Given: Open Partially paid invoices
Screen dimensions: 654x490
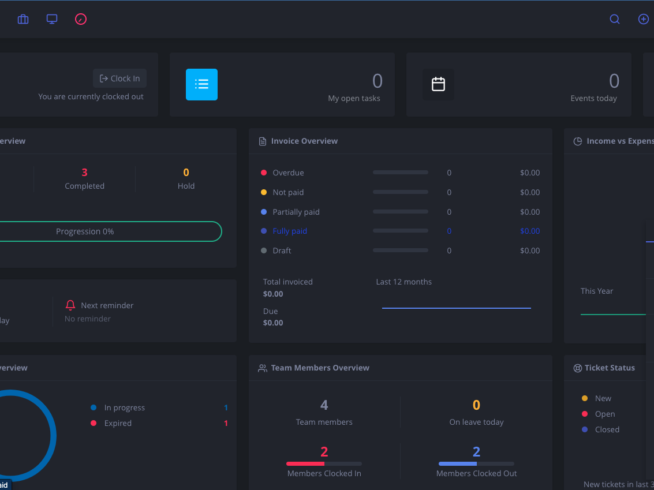Looking at the screenshot, I should click(296, 212).
